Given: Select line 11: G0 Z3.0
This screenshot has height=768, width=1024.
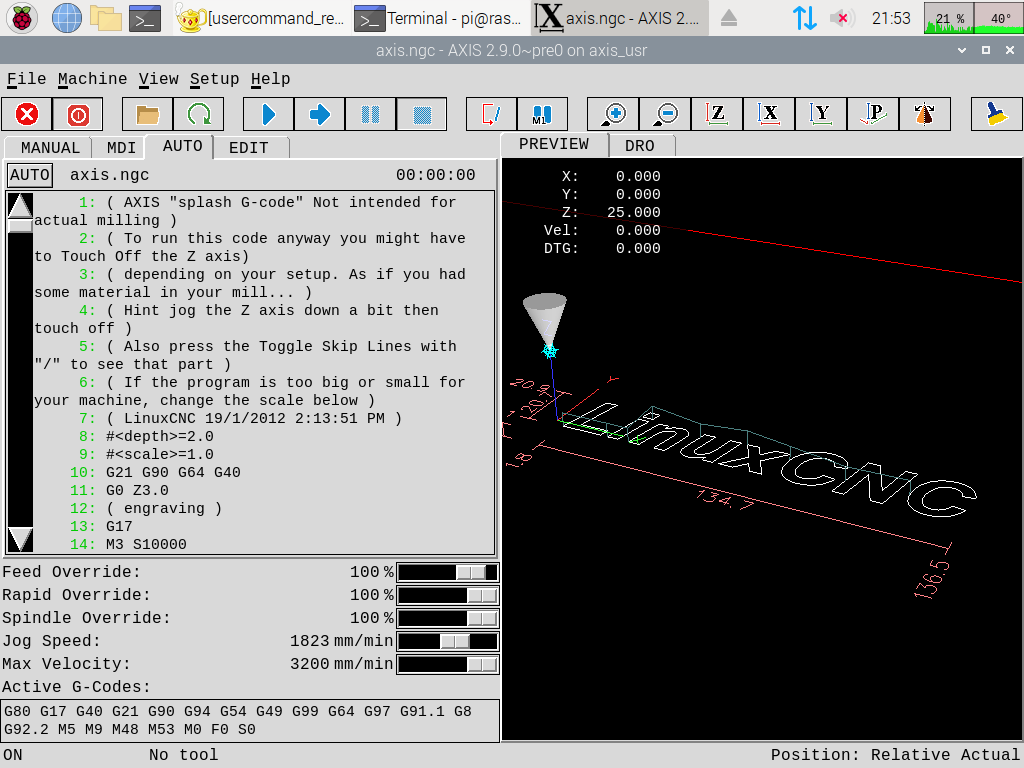Looking at the screenshot, I should 120,490.
